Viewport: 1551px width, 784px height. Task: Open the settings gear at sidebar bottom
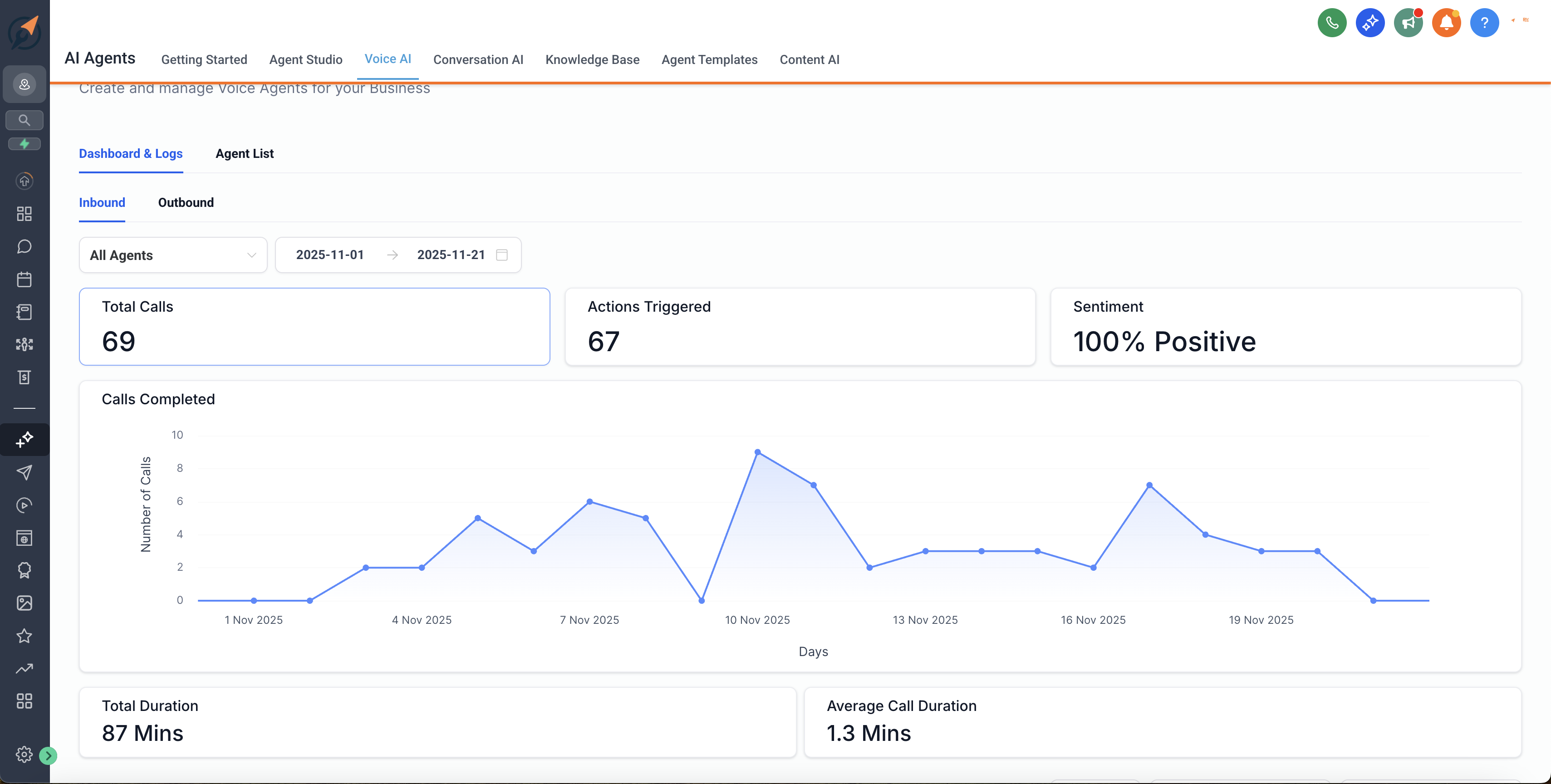click(24, 755)
